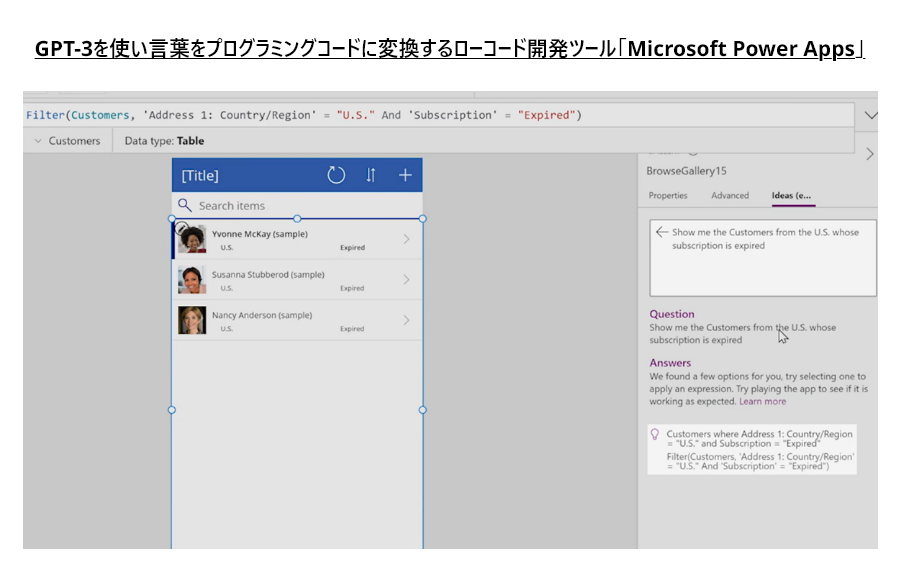
Task: Apply the suggested Filter Customers expression
Action: pyautogui.click(x=760, y=460)
